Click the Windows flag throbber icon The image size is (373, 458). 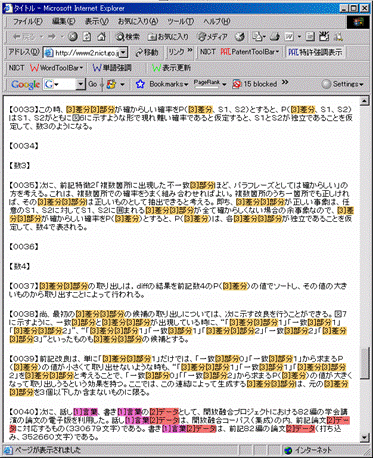[357, 22]
